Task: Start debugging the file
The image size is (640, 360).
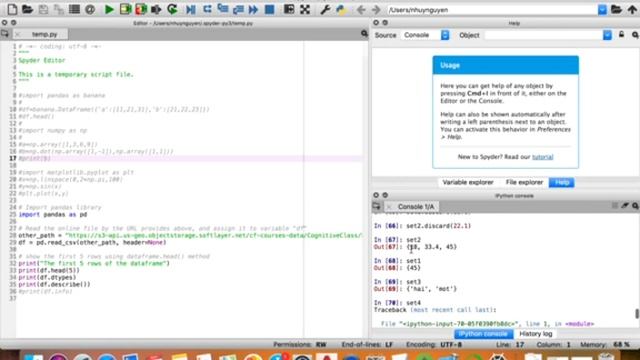Action: tap(191, 9)
